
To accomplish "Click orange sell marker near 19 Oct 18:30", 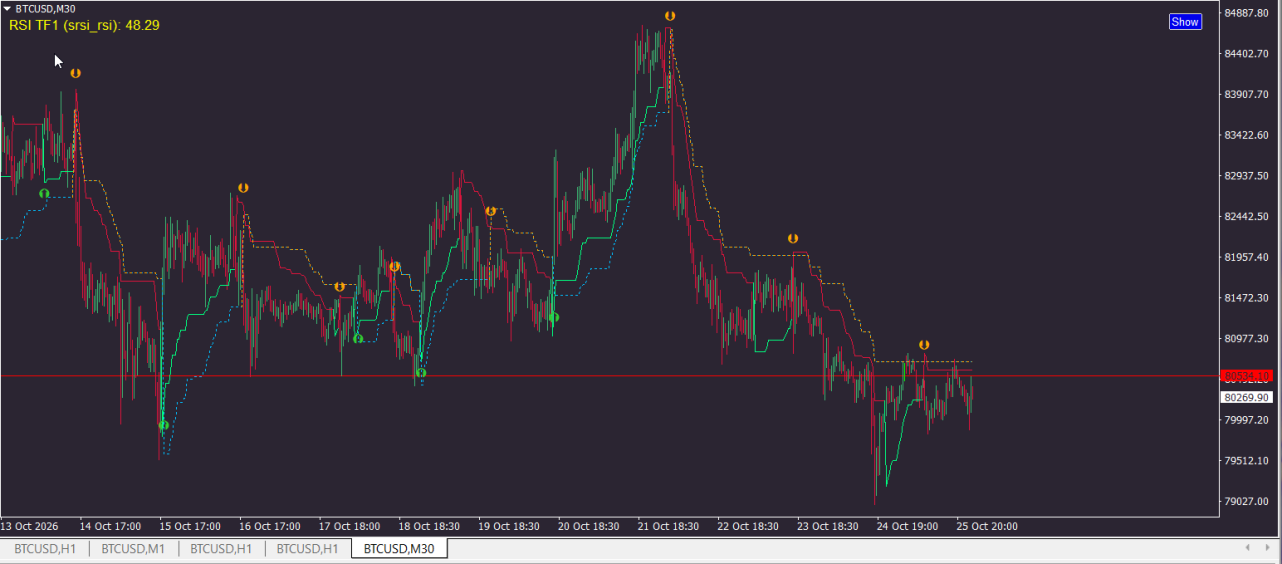I will pyautogui.click(x=491, y=211).
